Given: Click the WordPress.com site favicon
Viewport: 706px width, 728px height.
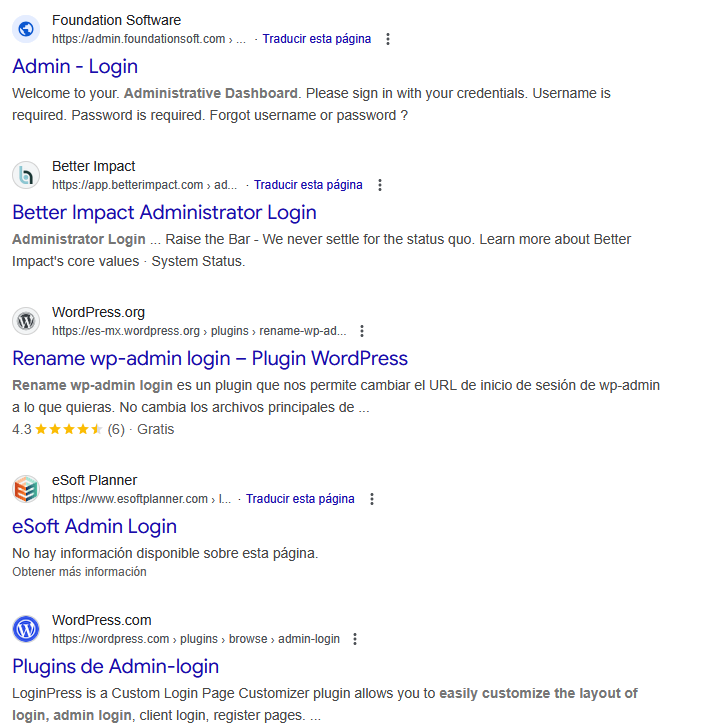Looking at the screenshot, I should pyautogui.click(x=26, y=629).
